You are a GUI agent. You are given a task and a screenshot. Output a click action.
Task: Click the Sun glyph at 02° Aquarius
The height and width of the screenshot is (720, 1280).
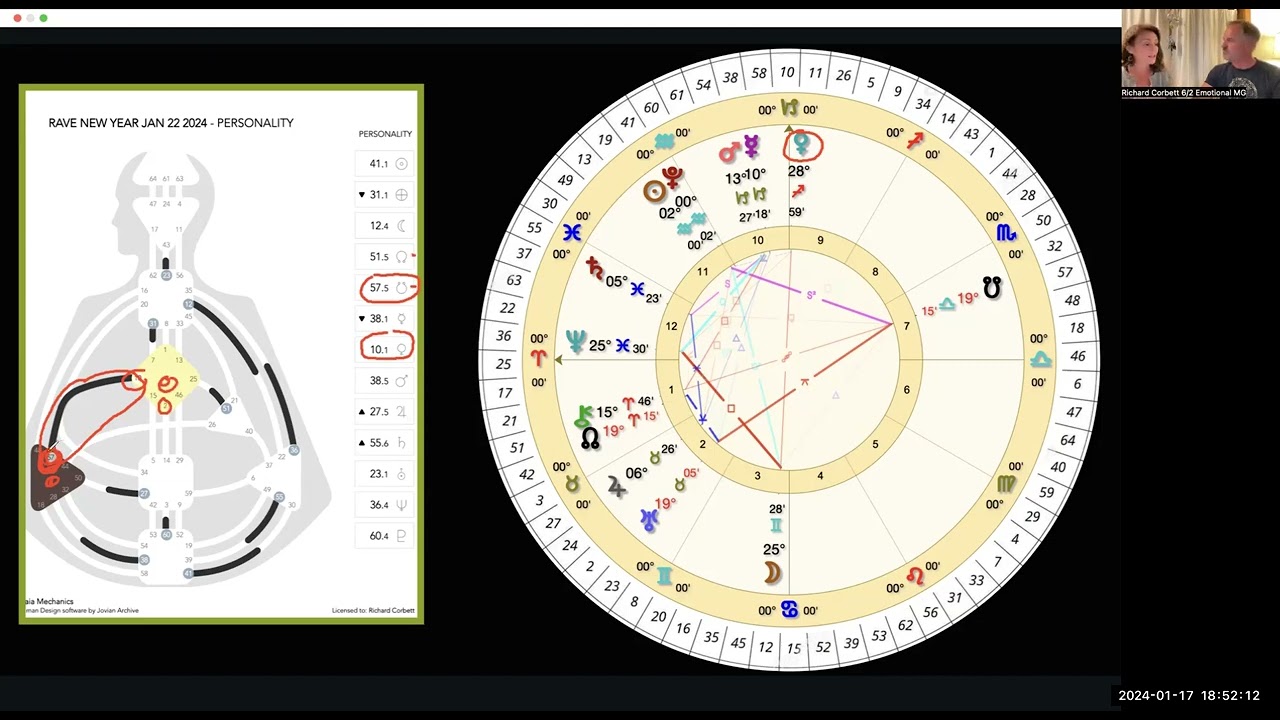(x=654, y=192)
